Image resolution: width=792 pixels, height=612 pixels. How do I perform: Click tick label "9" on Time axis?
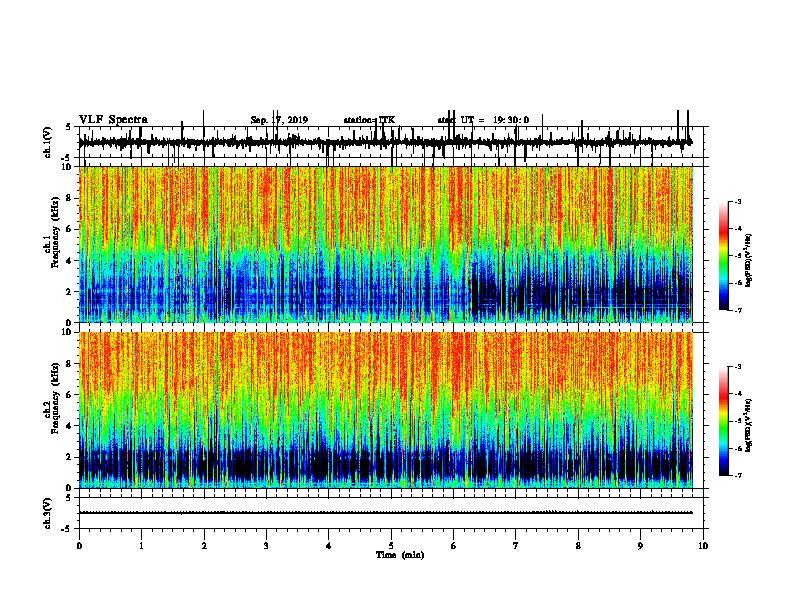pyautogui.click(x=640, y=546)
